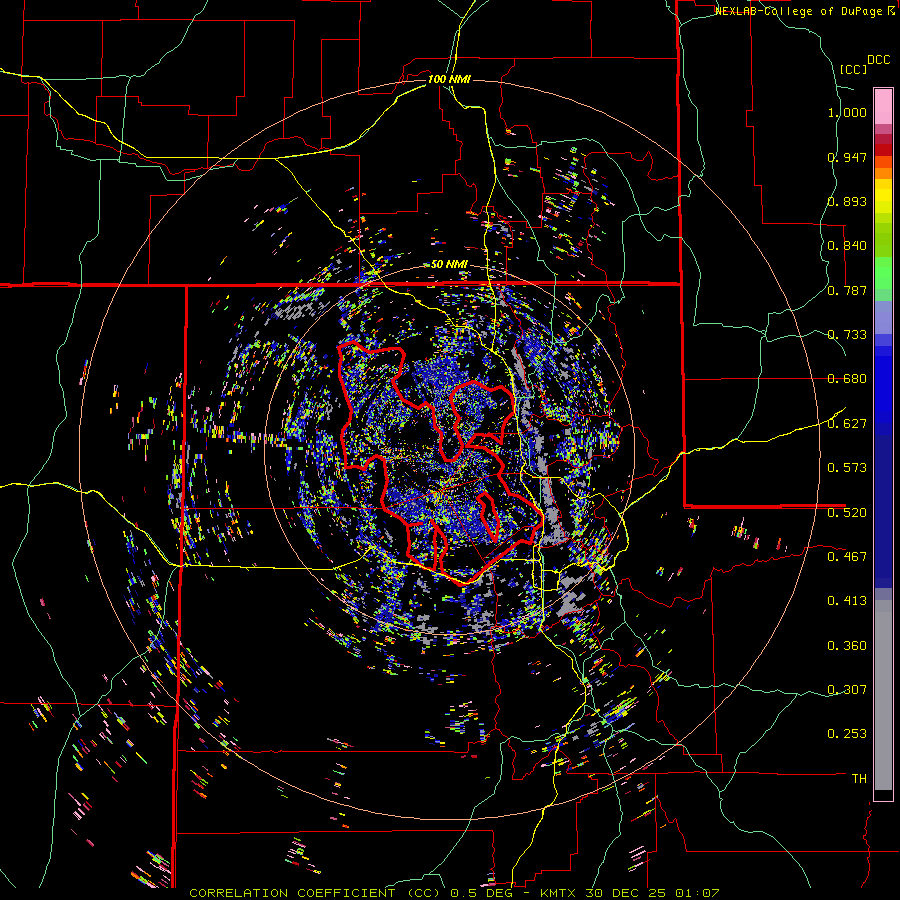Click the 100 NMI range ring label
Image resolution: width=900 pixels, height=900 pixels.
click(x=449, y=79)
